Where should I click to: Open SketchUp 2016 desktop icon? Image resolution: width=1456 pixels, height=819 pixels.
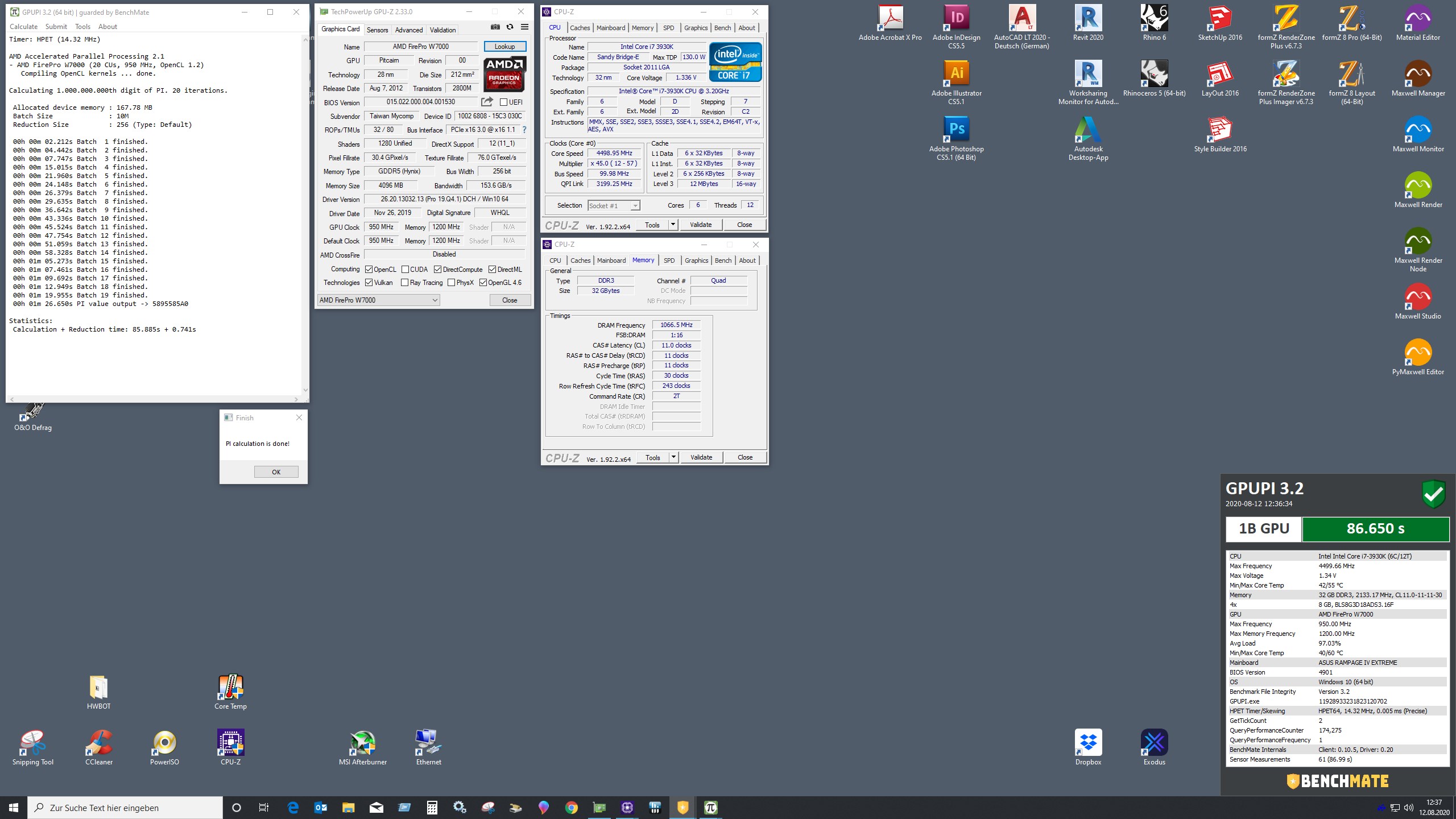click(1220, 23)
